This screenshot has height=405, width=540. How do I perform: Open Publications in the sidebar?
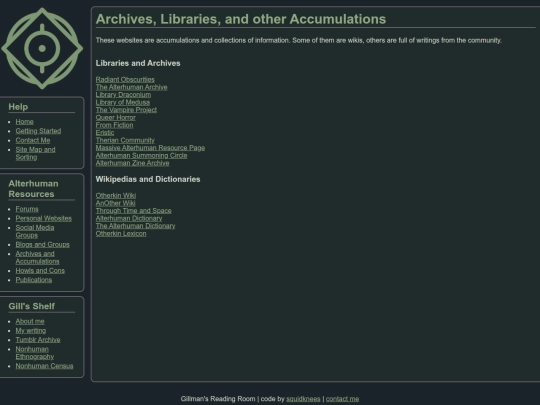(34, 280)
